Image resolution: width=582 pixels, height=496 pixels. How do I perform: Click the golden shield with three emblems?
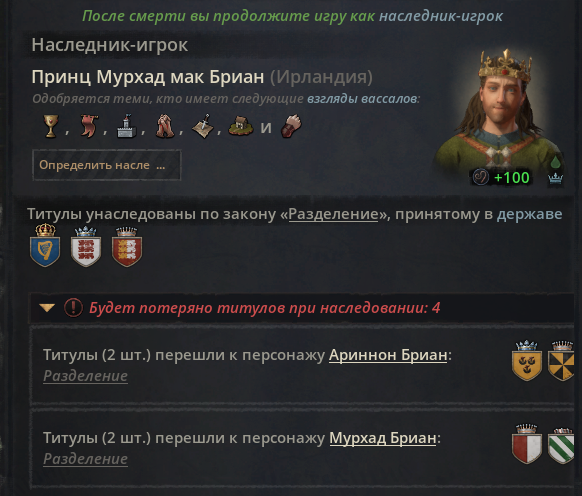[527, 360]
